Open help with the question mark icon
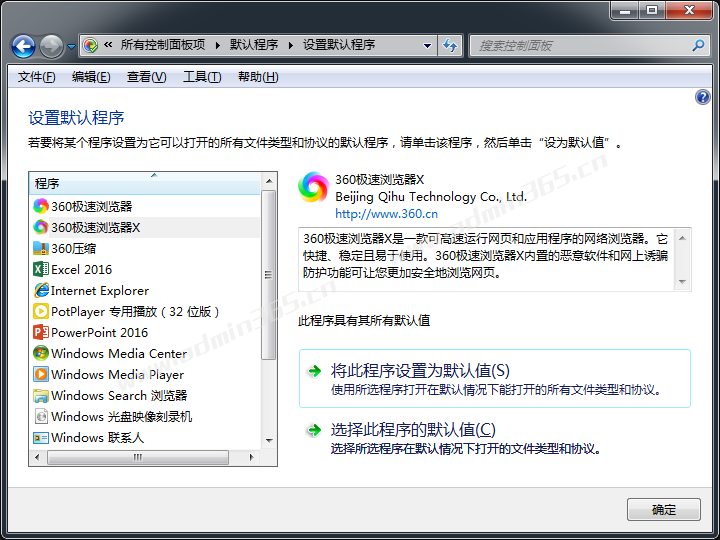Screen dimensions: 720x540 (x=703, y=97)
